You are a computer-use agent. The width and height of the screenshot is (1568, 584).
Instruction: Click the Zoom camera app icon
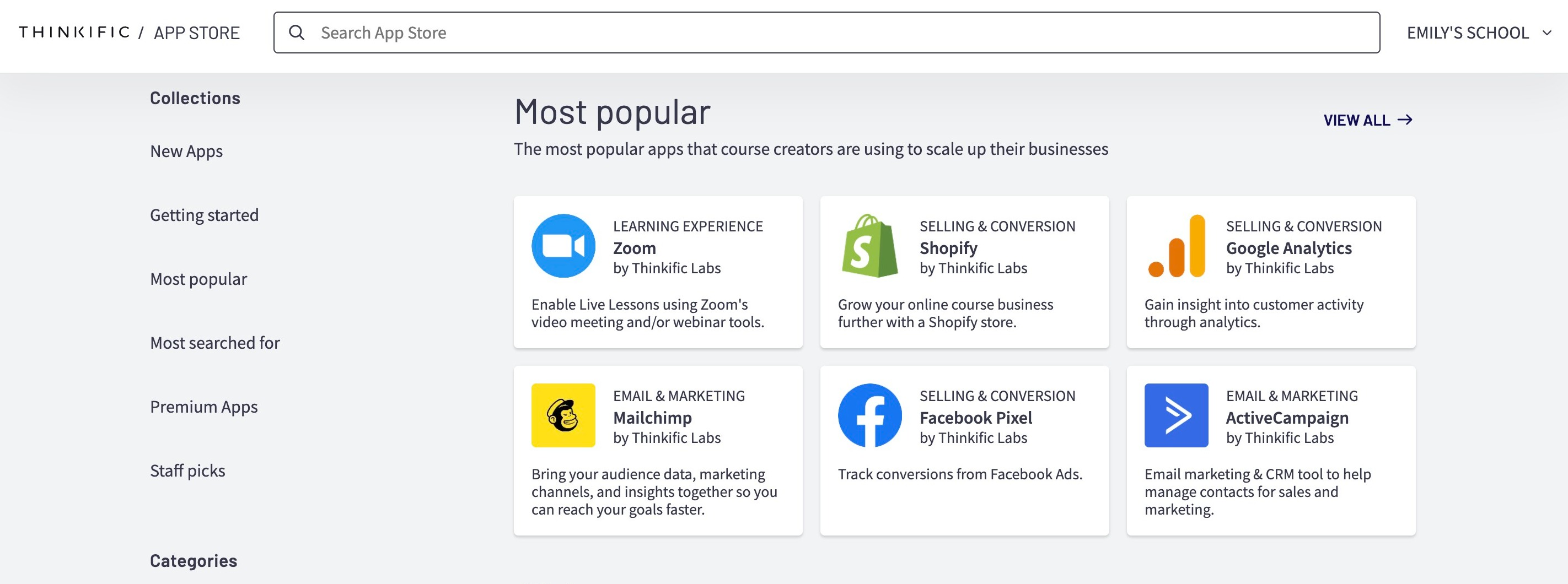pos(563,246)
